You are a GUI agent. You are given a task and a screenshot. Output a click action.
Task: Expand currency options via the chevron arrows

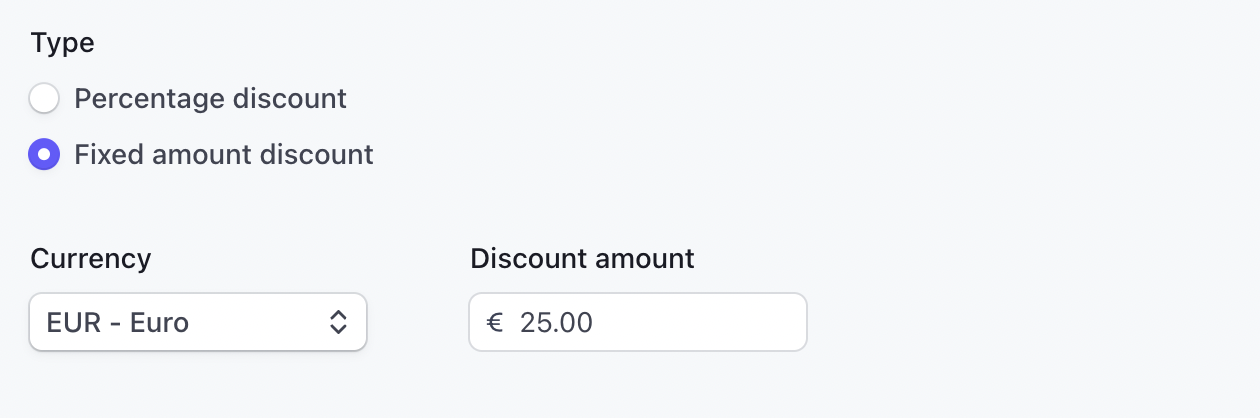pos(338,322)
